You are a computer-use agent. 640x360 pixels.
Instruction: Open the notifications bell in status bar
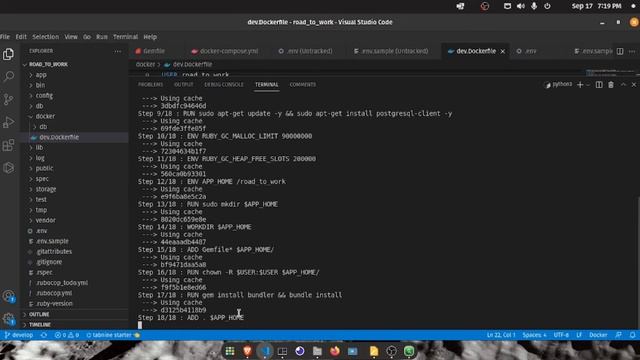click(632, 335)
